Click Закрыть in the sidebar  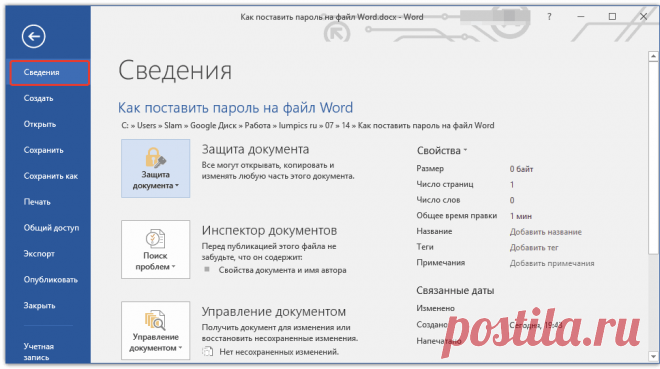tap(39, 306)
